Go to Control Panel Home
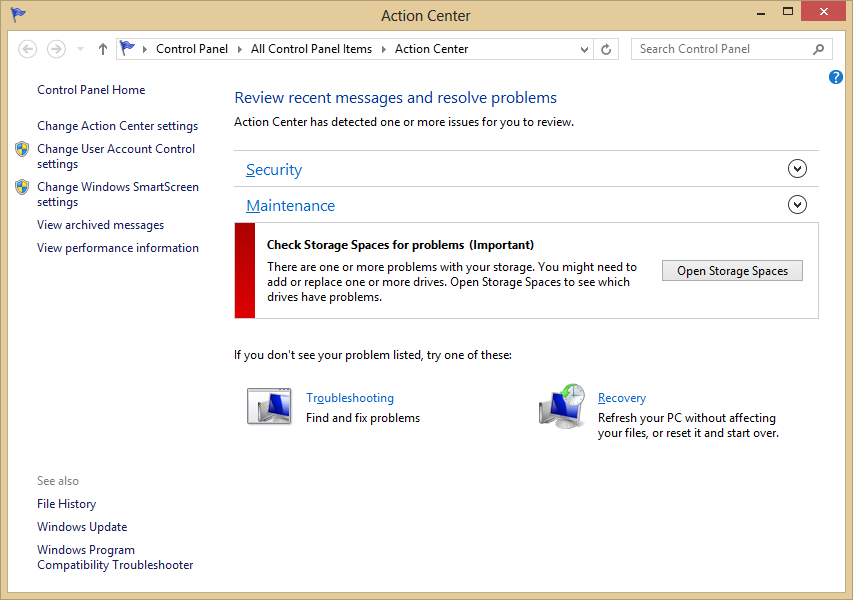Viewport: 853px width, 600px height. pyautogui.click(x=91, y=90)
